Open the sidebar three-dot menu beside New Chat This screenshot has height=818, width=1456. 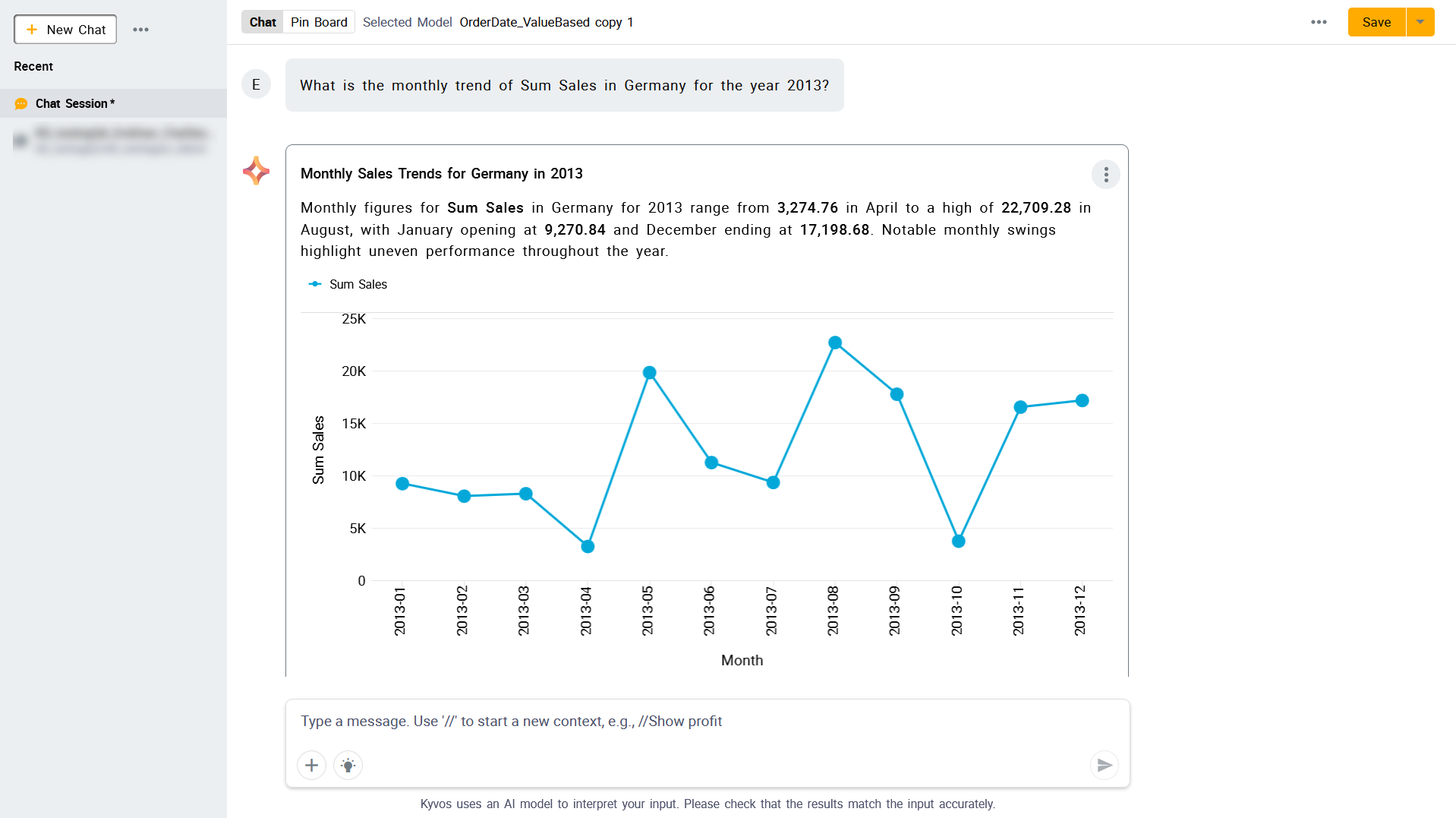140,30
